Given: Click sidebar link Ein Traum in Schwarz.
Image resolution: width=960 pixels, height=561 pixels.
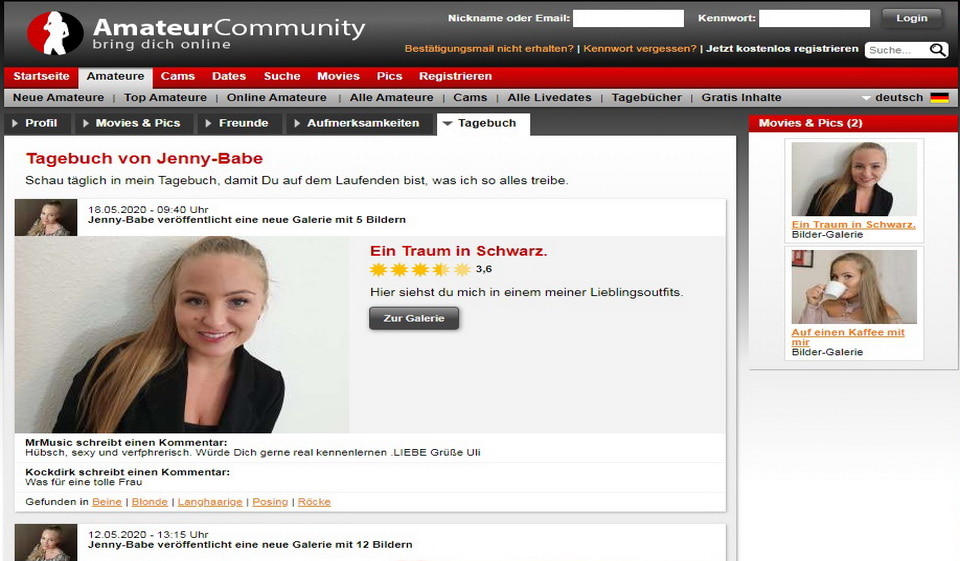Looking at the screenshot, I should [x=853, y=225].
